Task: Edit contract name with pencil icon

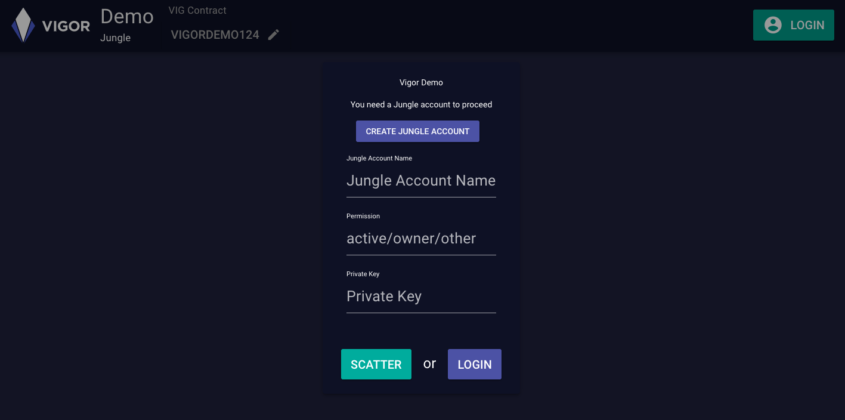Action: pos(274,34)
